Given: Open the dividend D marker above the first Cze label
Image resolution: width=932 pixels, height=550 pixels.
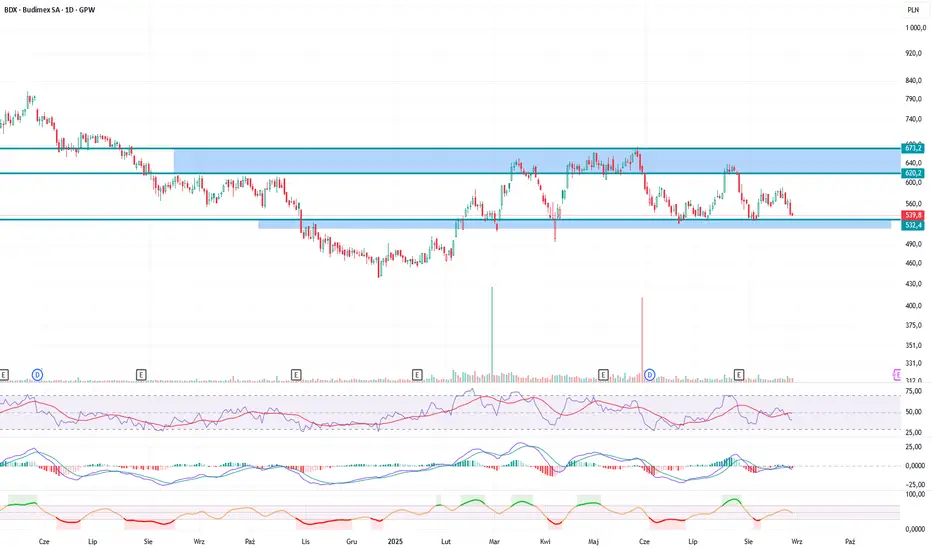Looking at the screenshot, I should pos(37,375).
